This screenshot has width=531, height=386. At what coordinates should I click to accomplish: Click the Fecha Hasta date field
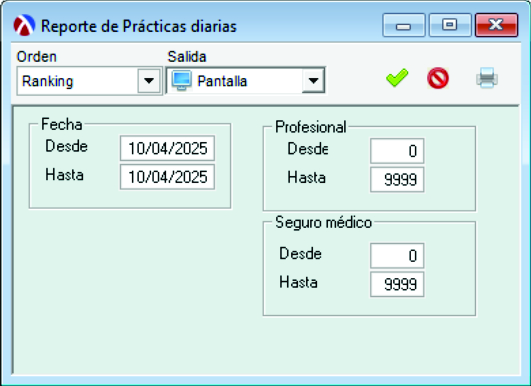point(167,177)
